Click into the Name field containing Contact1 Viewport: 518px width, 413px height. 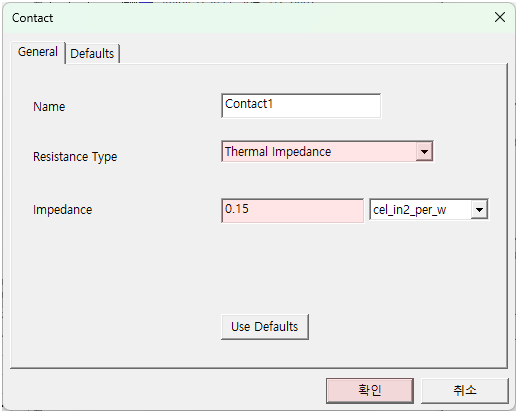tap(301, 106)
